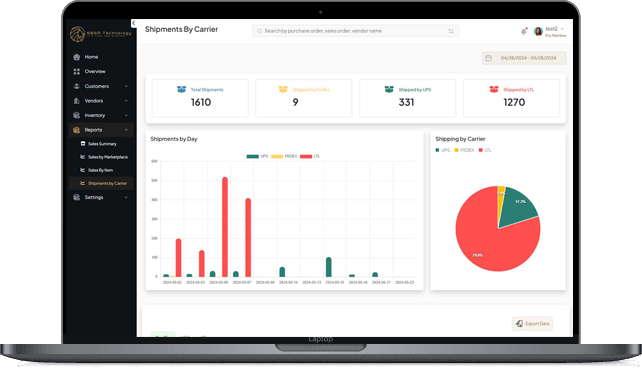Expand the Vendors menu chevron

click(126, 101)
